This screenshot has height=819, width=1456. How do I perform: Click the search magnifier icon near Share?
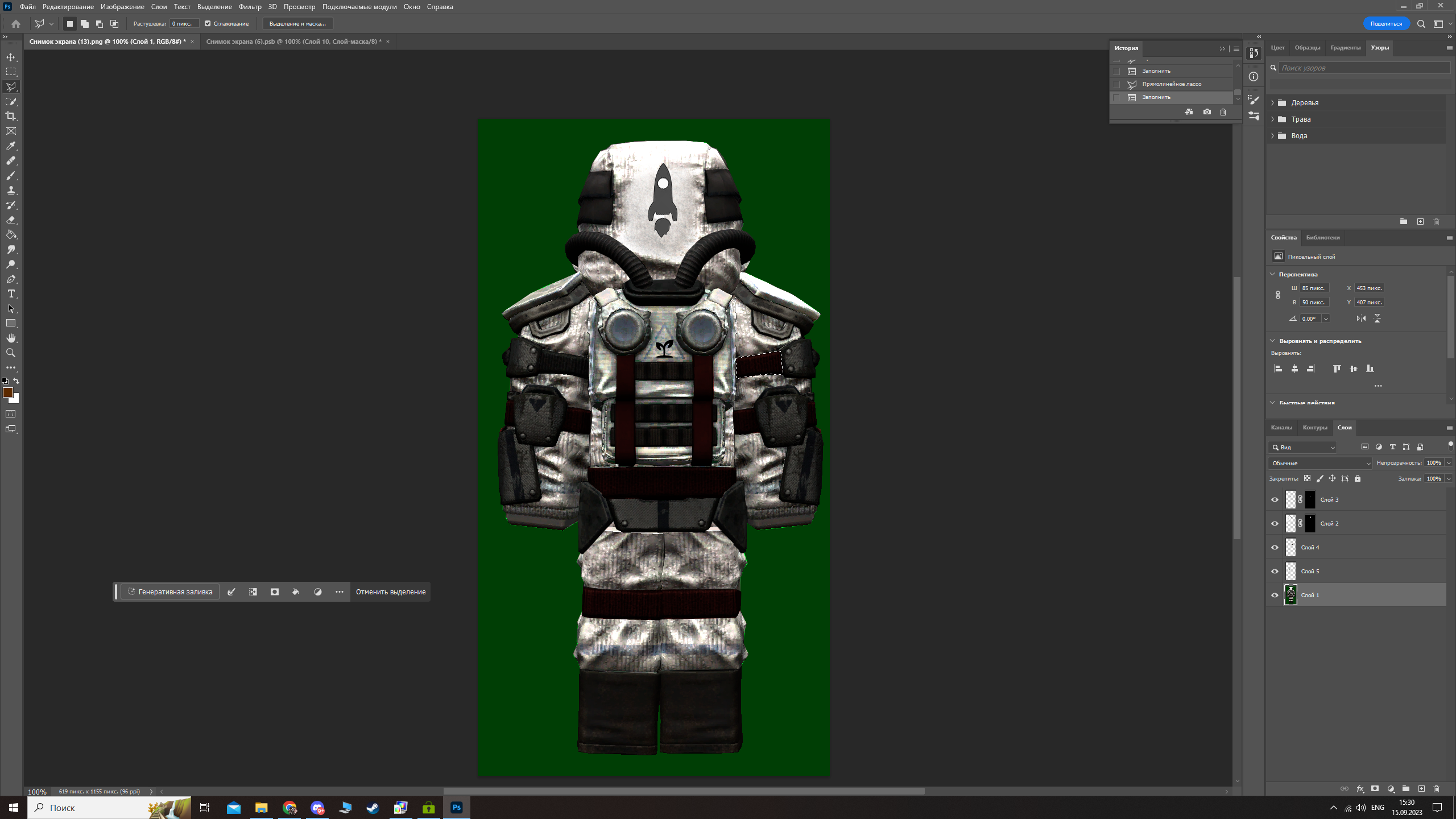(1421, 24)
